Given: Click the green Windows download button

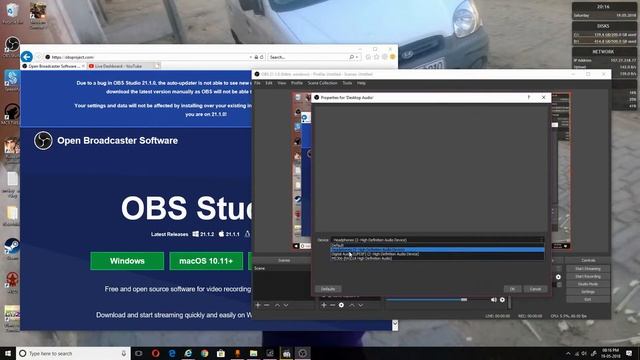Looking at the screenshot, I should (x=127, y=261).
